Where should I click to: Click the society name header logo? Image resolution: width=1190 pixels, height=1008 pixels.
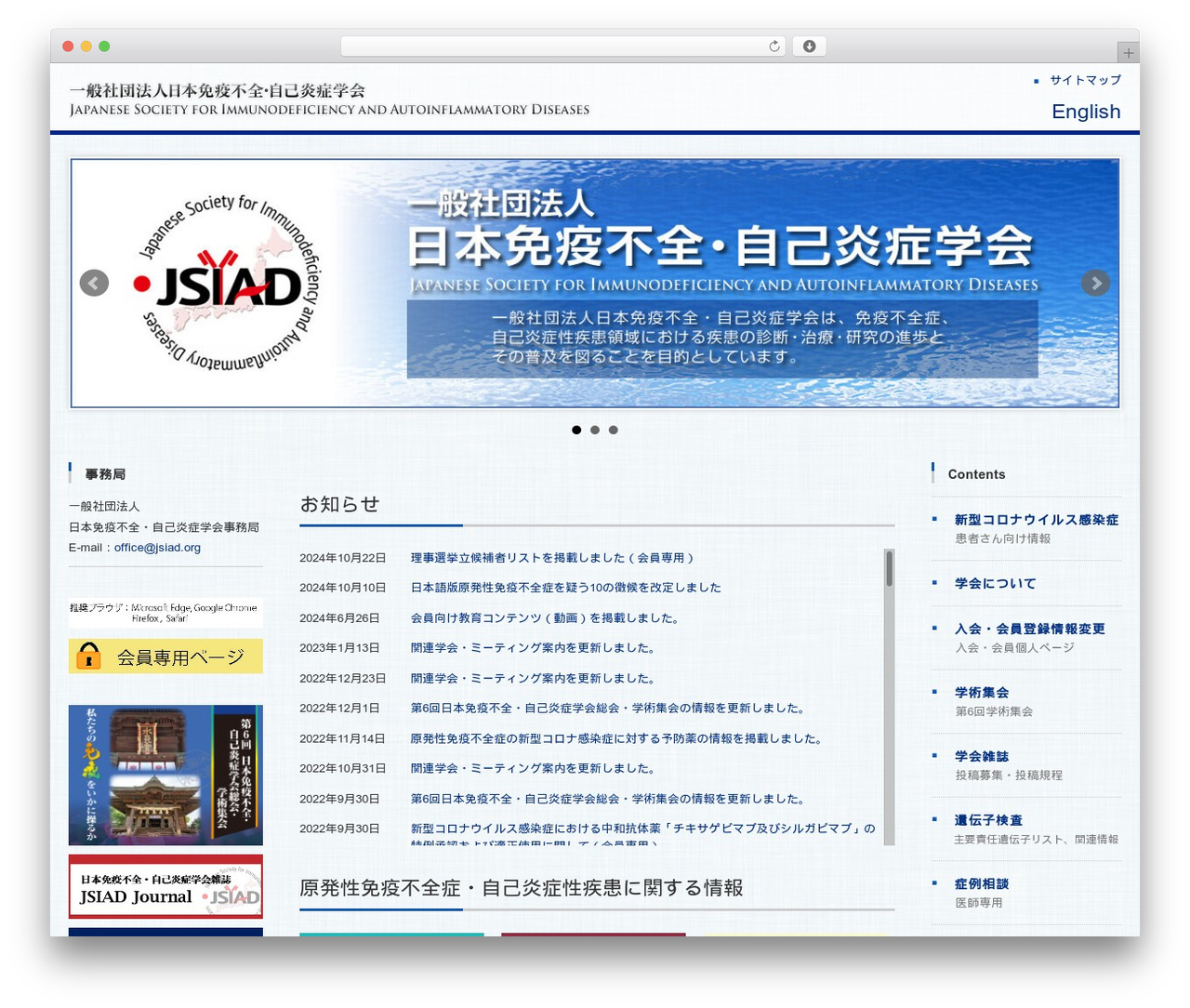pos(329,99)
